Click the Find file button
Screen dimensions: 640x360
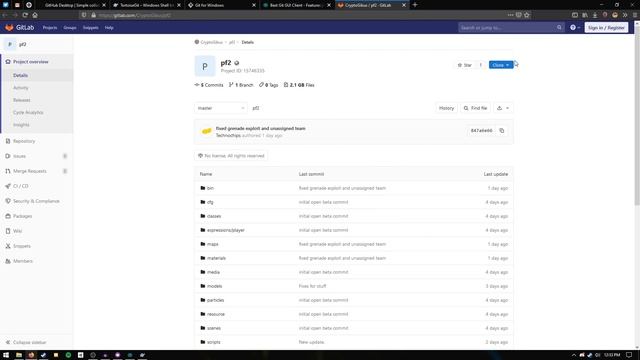476,108
